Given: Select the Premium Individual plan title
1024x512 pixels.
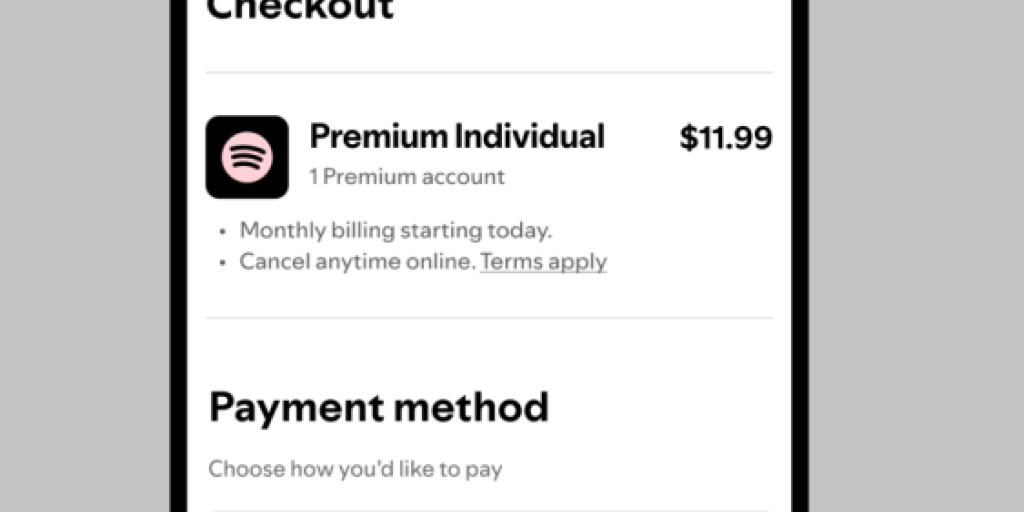Looking at the screenshot, I should pos(456,136).
